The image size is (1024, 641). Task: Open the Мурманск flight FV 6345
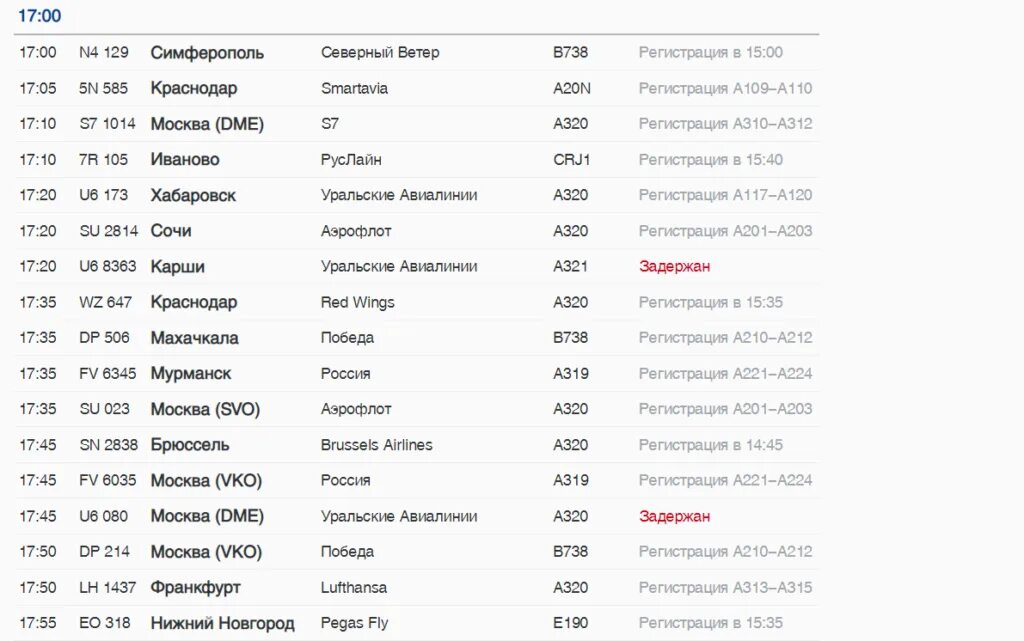click(416, 373)
